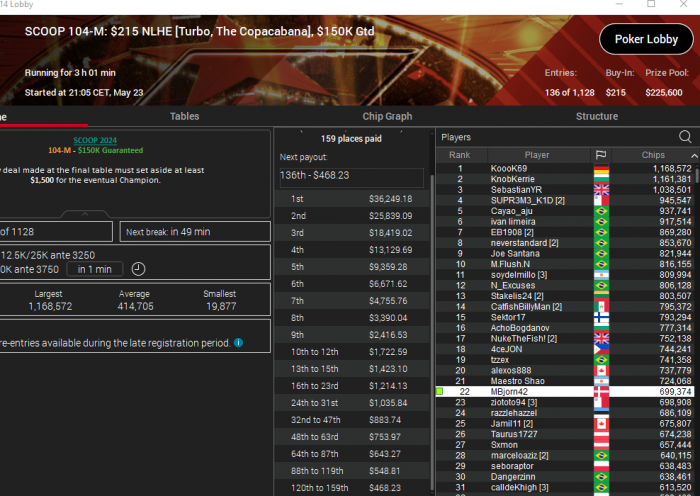Open the re-entries info icon
The image size is (700, 496).
coord(238,343)
